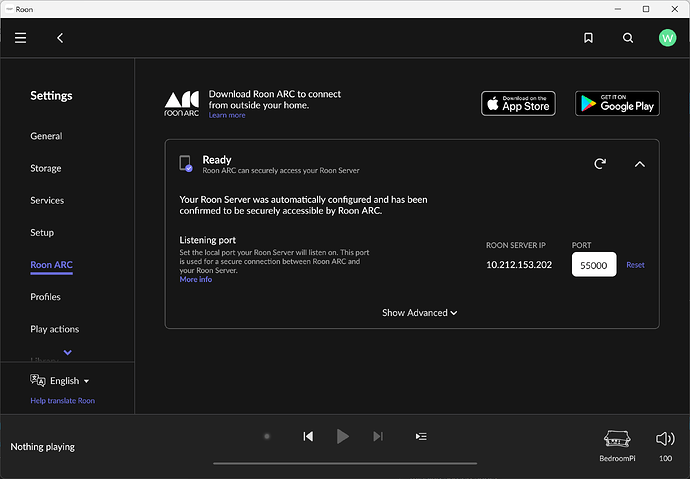The image size is (690, 479).
Task: Select the Roon Server IP address text
Action: pyautogui.click(x=519, y=265)
